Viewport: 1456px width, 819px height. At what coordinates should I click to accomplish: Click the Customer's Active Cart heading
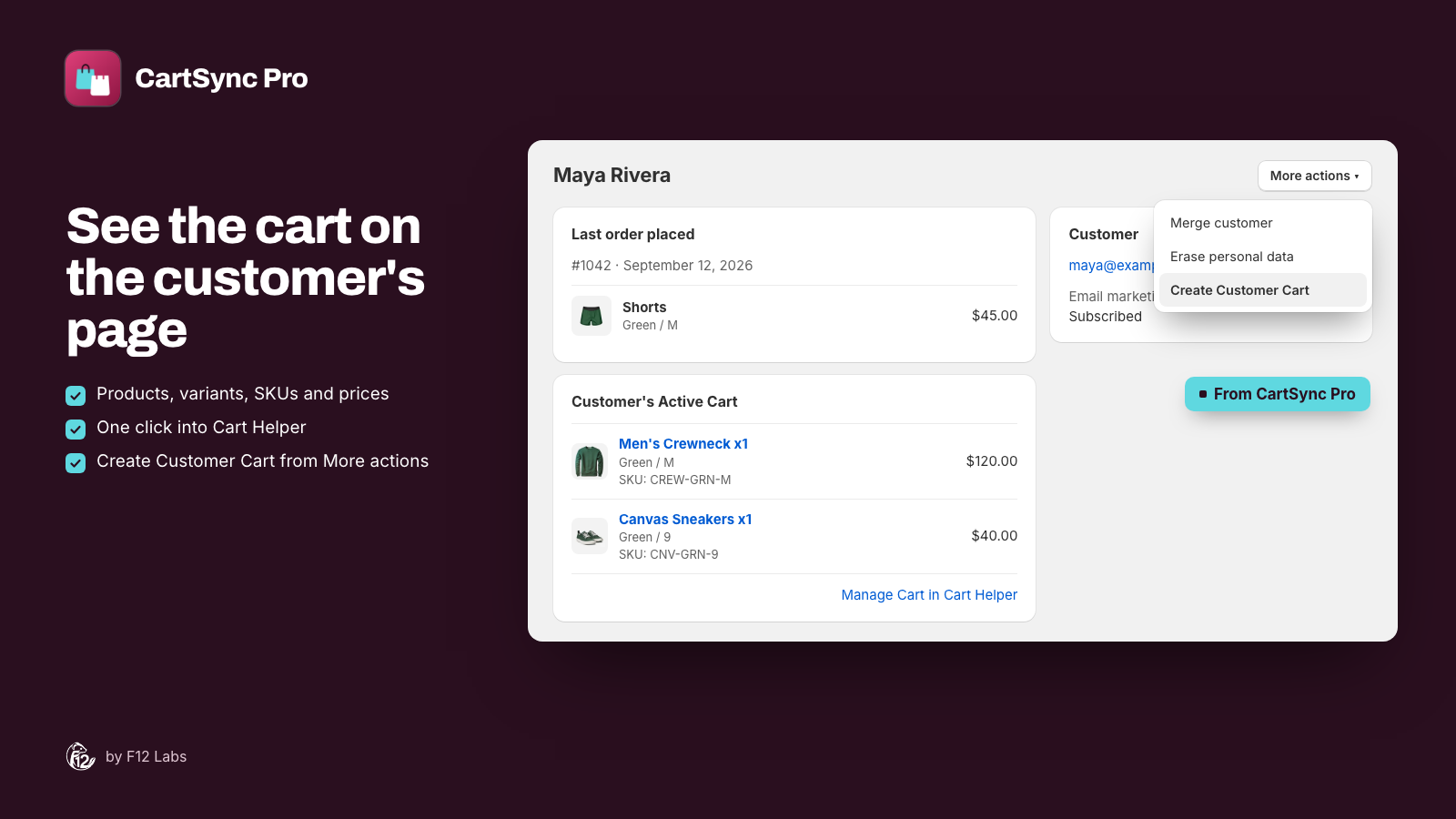pyautogui.click(x=654, y=401)
